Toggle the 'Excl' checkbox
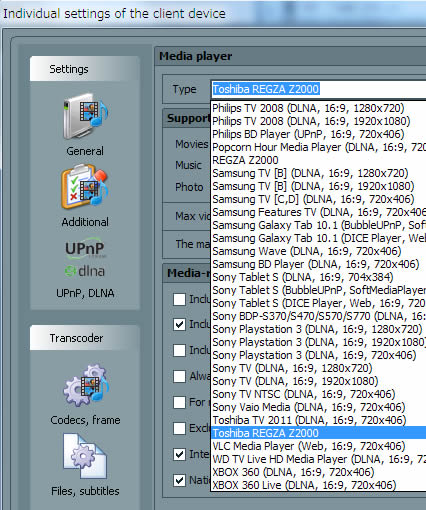This screenshot has width=426, height=510. tap(179, 428)
